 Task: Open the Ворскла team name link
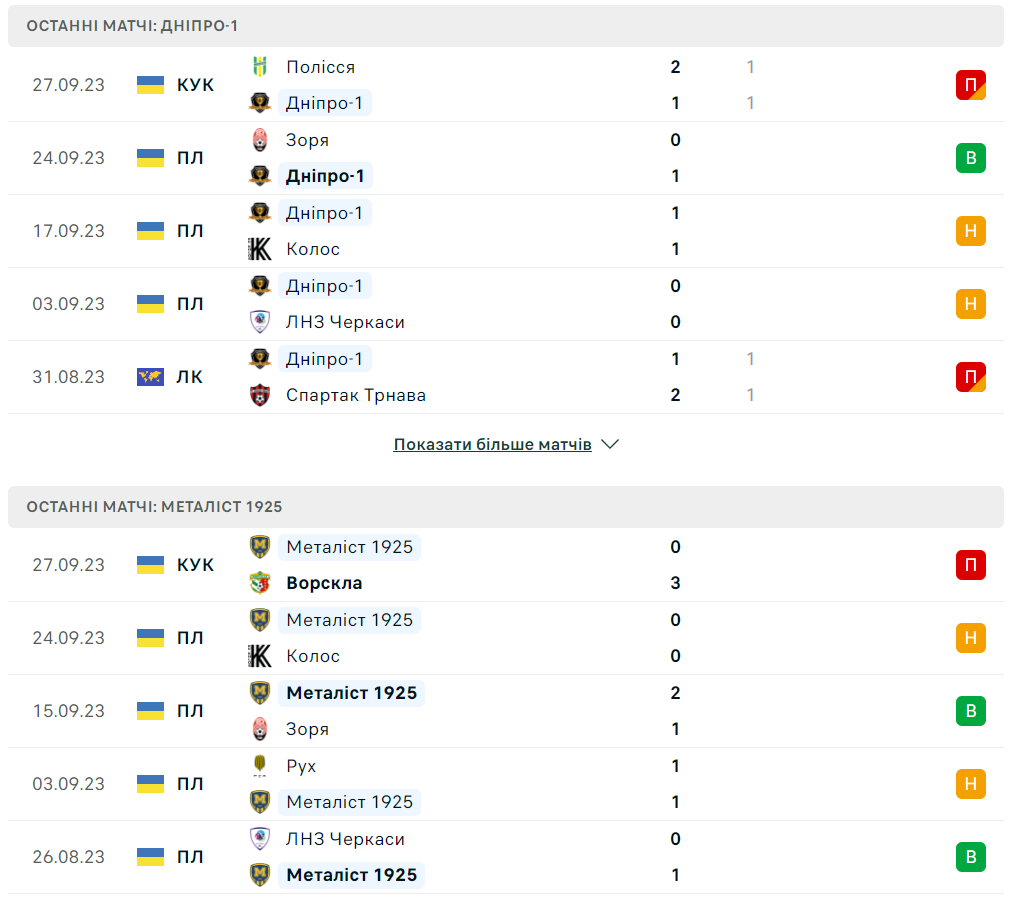[324, 583]
